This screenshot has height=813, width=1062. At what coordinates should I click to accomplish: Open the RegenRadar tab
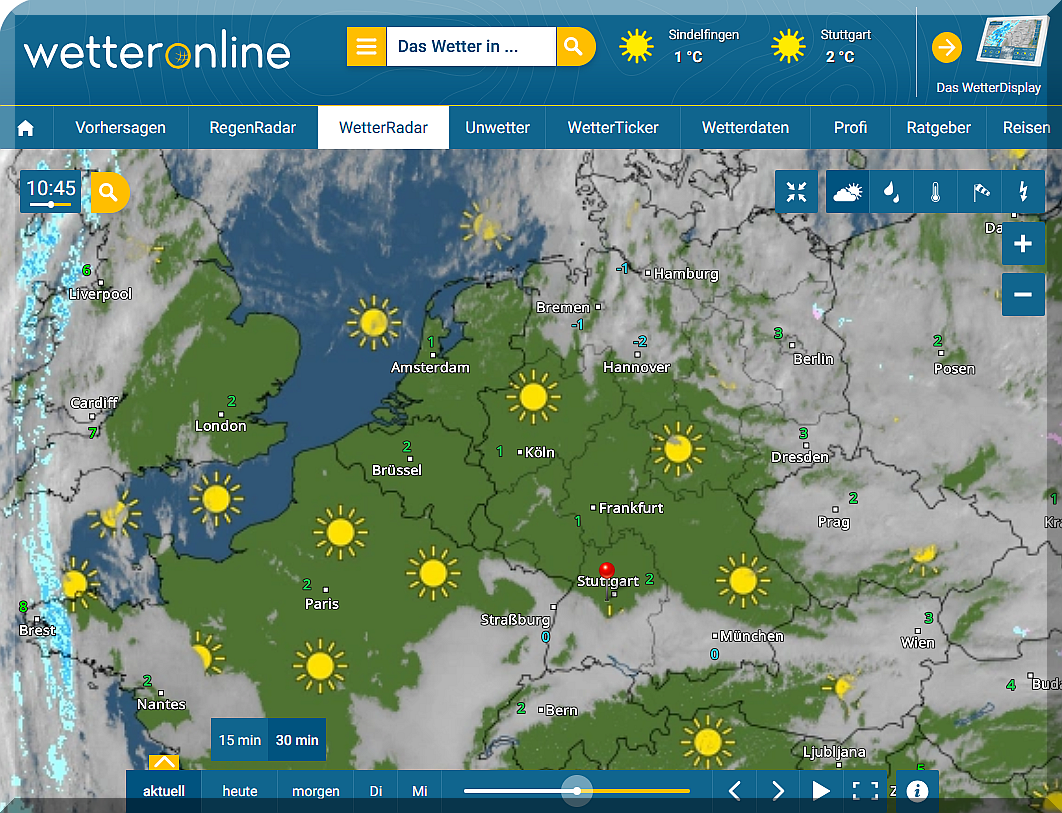click(x=253, y=128)
